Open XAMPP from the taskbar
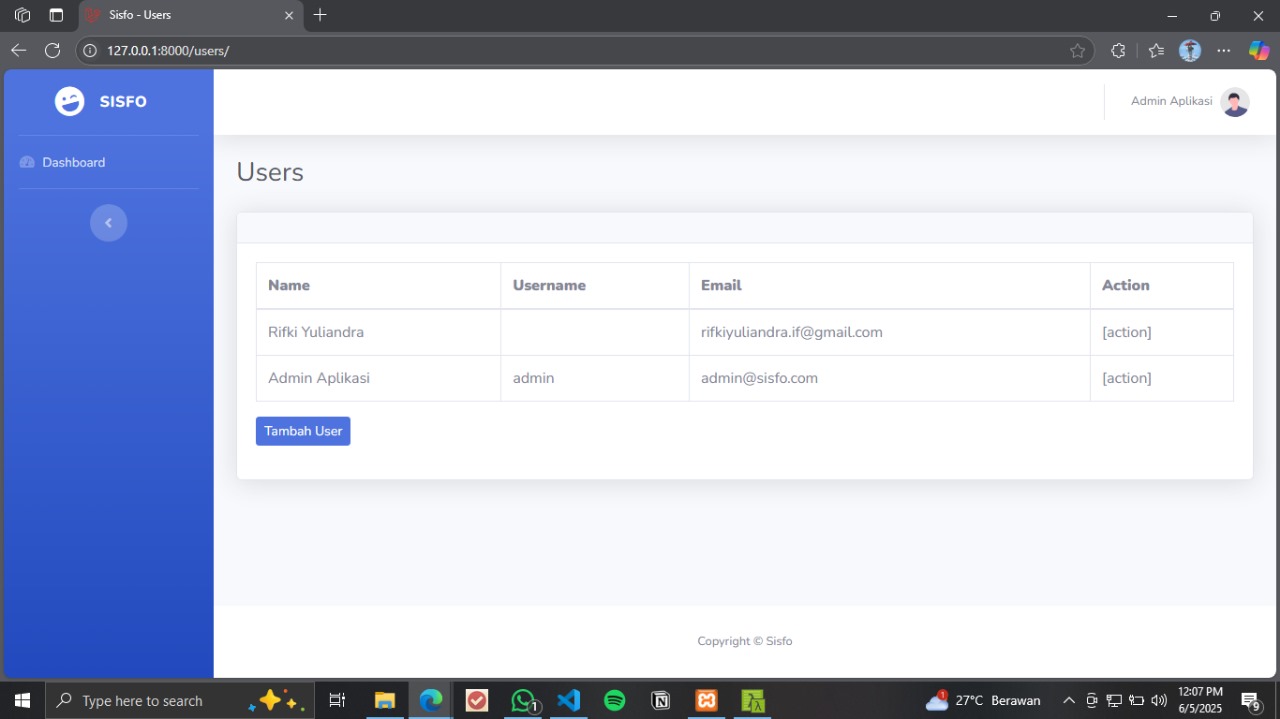This screenshot has width=1280, height=719. click(707, 700)
